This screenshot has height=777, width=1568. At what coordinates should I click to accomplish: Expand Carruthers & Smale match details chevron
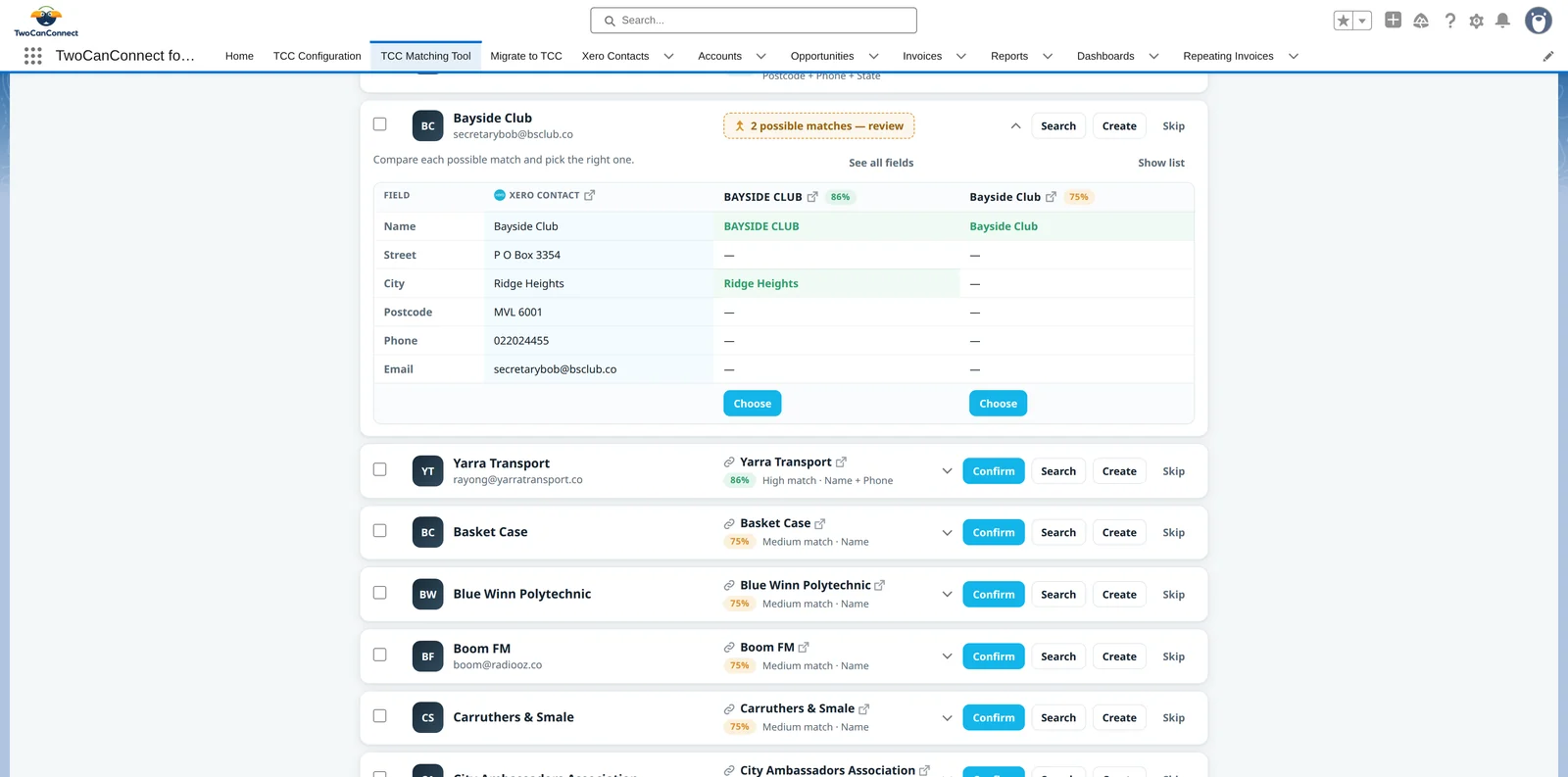(x=947, y=717)
